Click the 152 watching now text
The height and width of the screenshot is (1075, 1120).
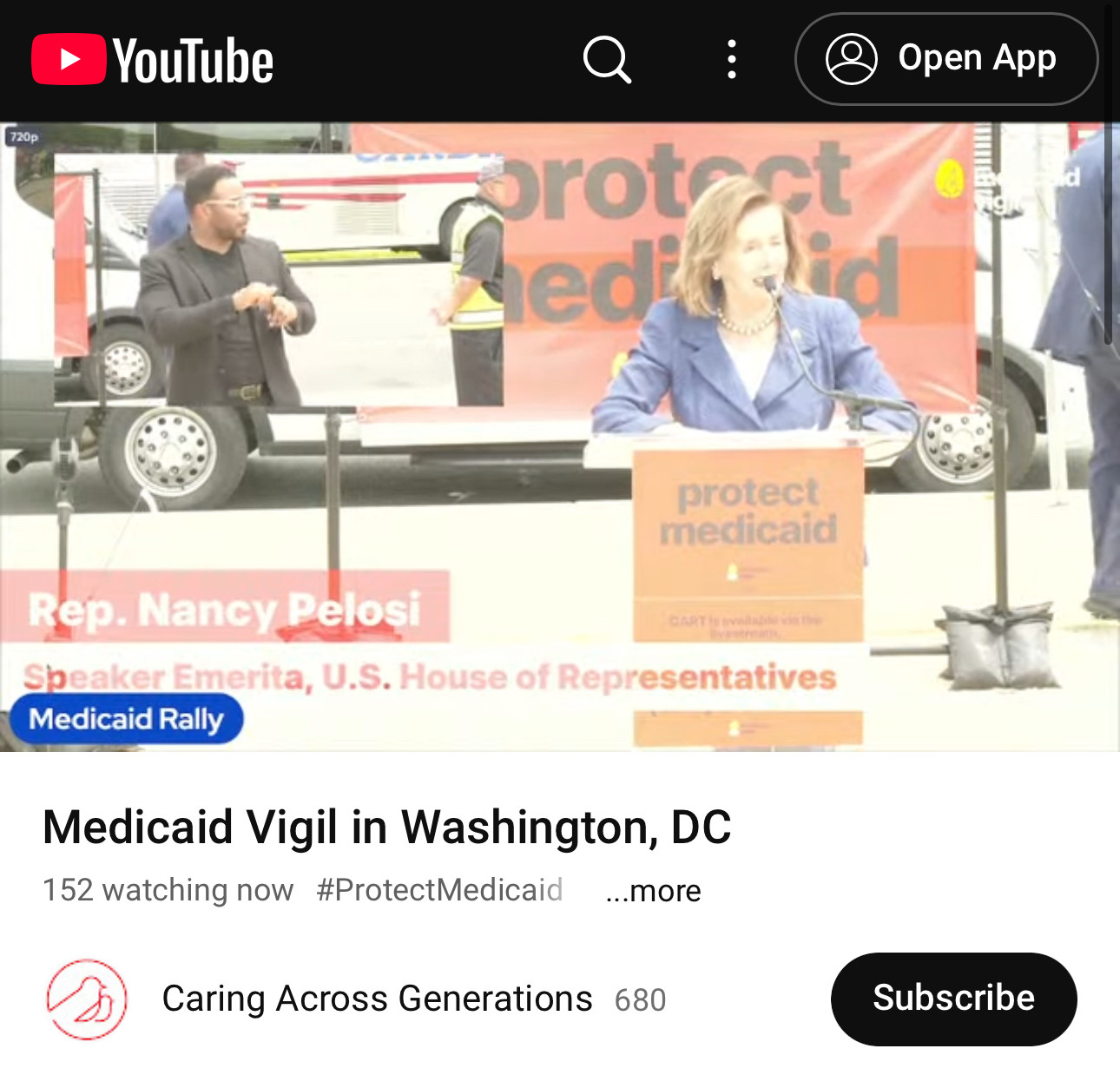[x=168, y=890]
